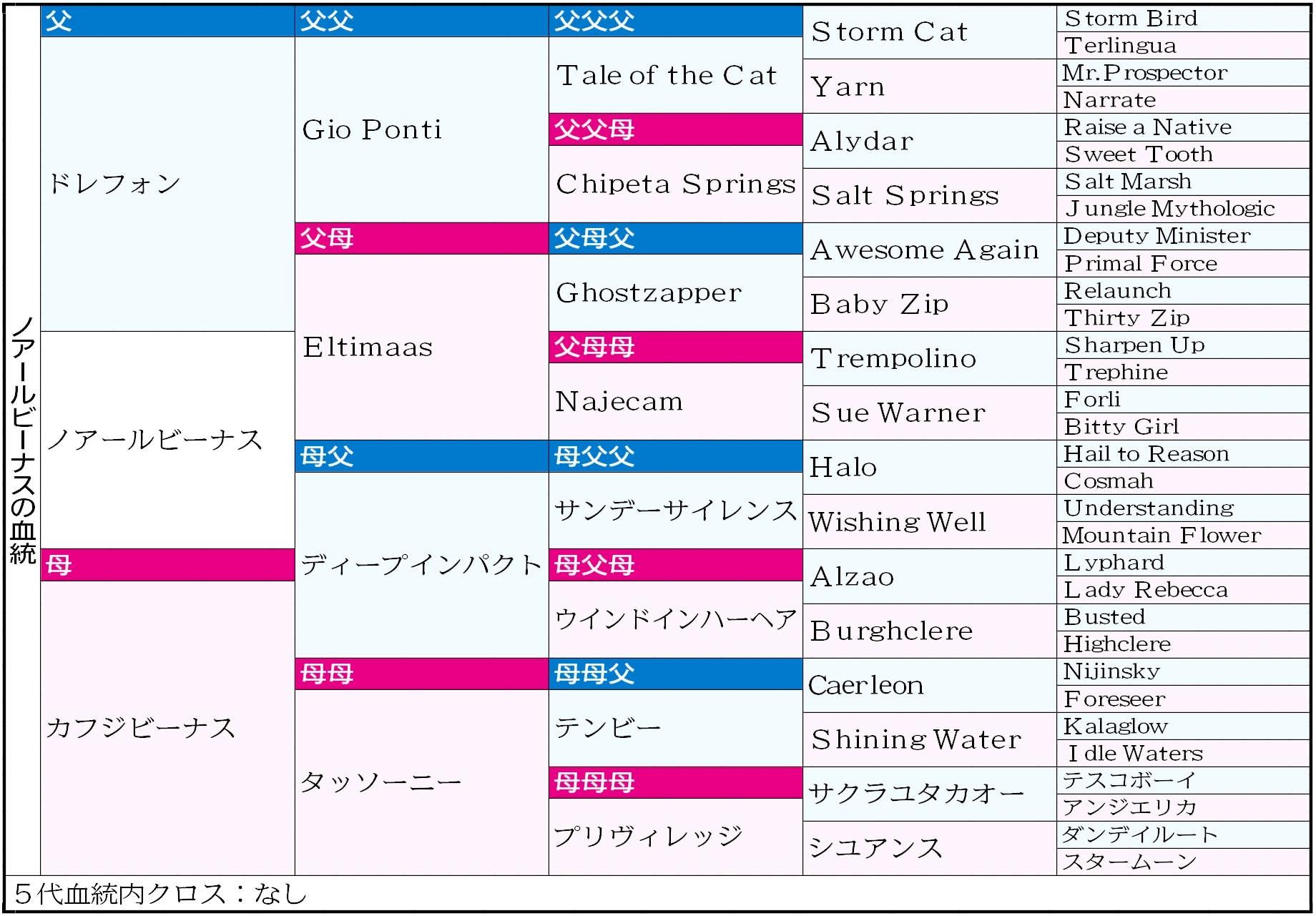Click the ノアールビーナスの血統 vertical title
The image size is (1316, 916).
[x=23, y=440]
